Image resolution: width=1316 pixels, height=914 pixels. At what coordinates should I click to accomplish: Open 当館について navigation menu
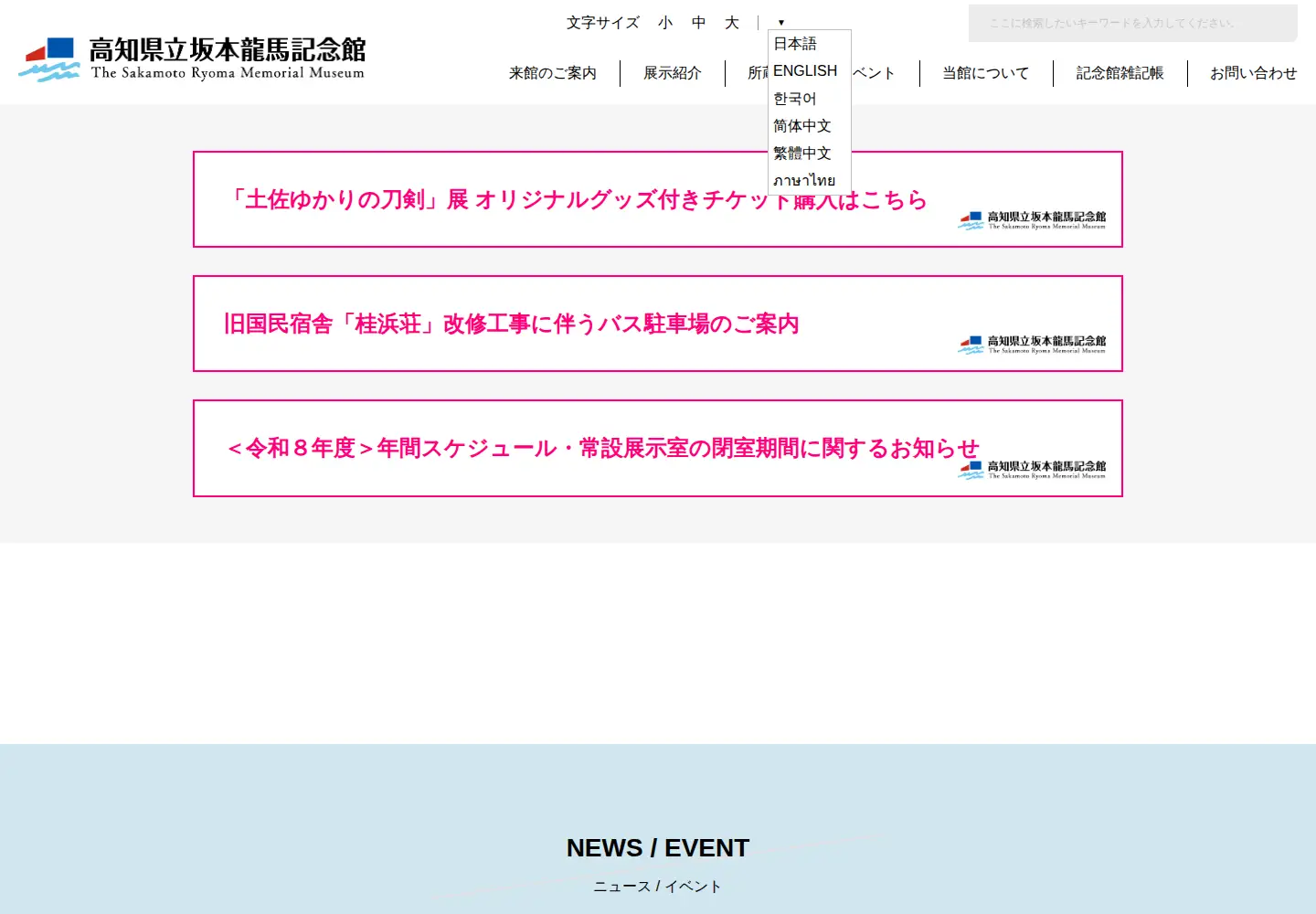point(986,73)
